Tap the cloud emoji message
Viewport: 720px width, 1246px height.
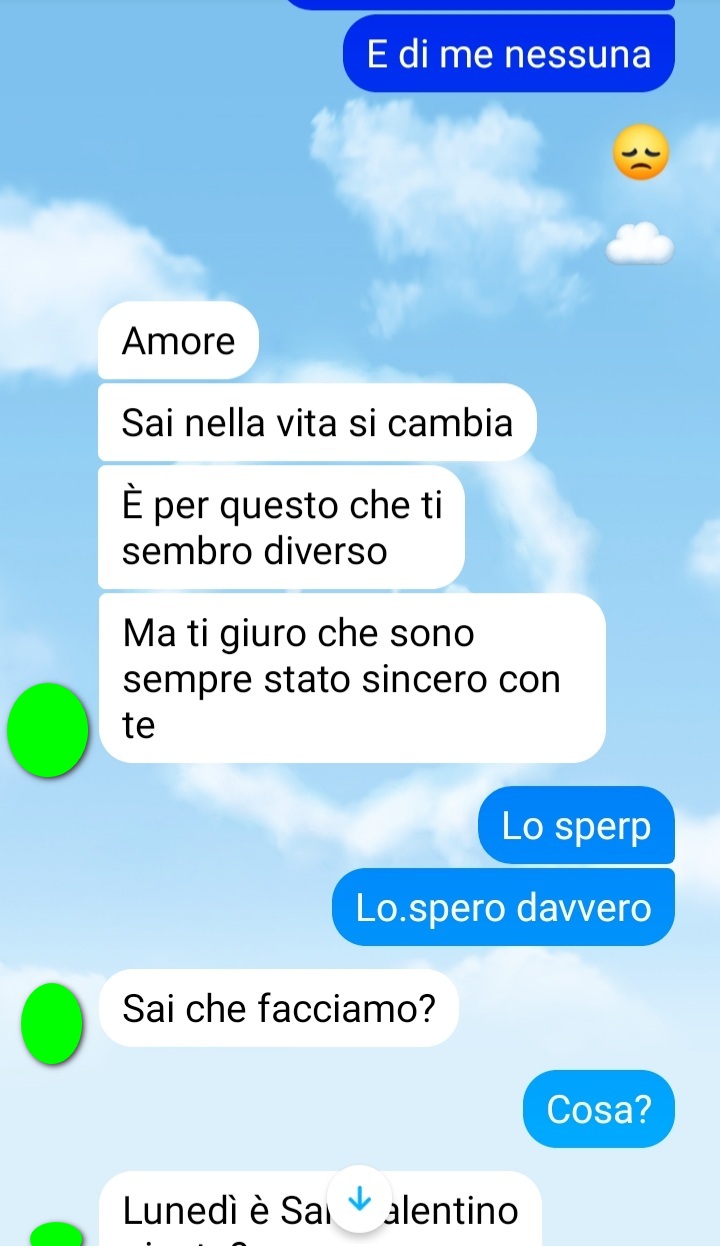tap(640, 242)
